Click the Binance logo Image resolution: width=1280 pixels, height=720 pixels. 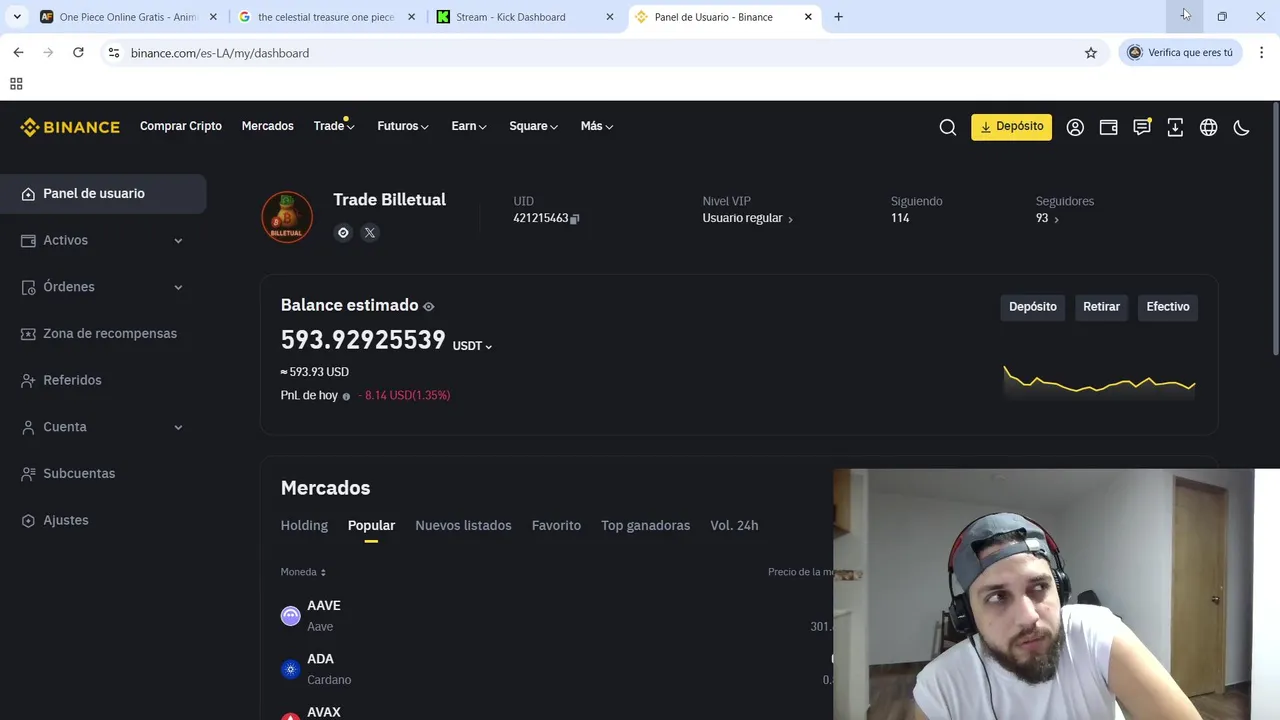click(x=70, y=127)
